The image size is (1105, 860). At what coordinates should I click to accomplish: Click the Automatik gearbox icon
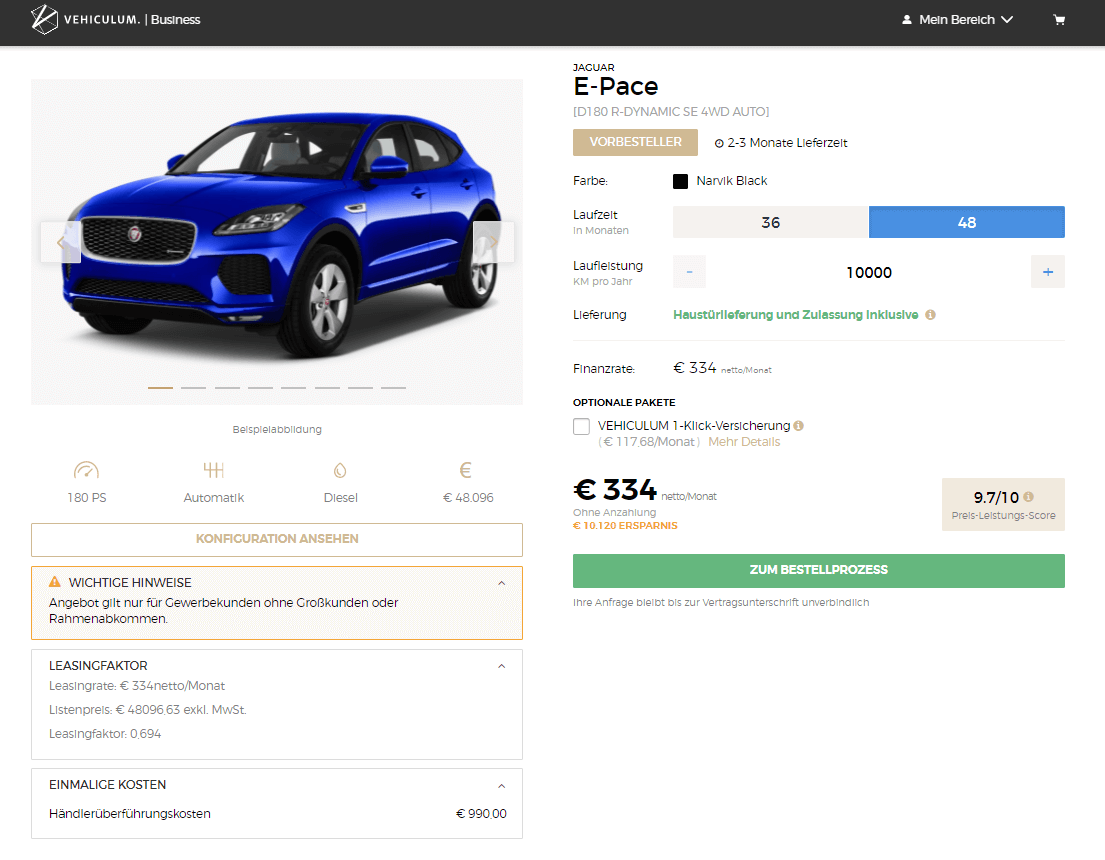click(x=214, y=470)
